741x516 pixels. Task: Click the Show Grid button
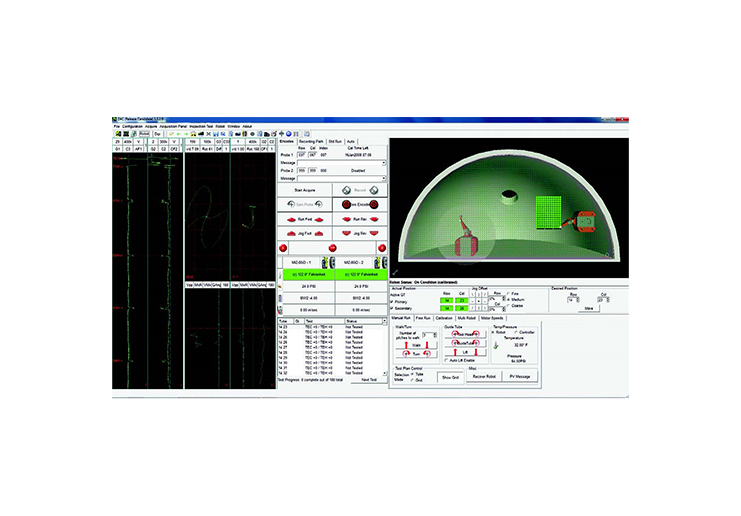click(x=450, y=377)
